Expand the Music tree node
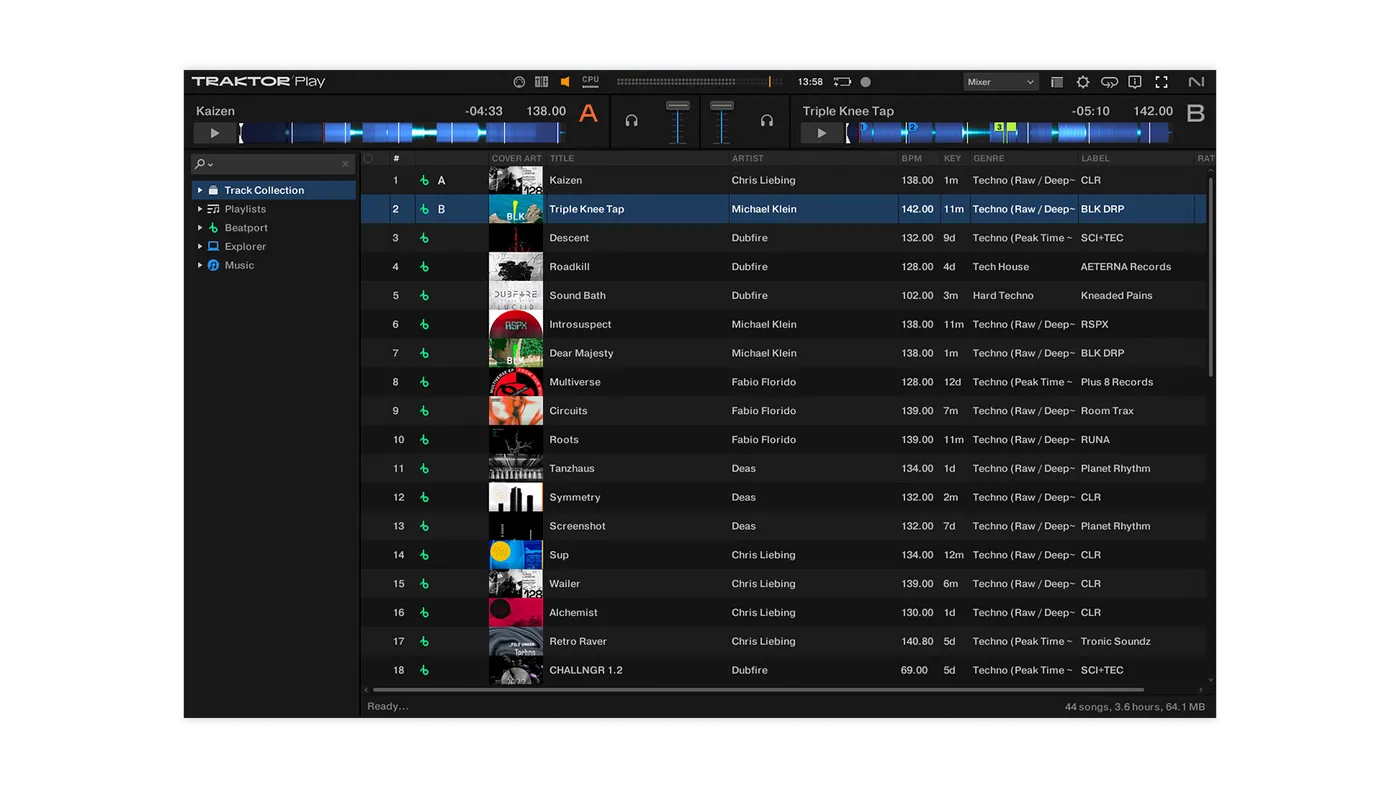Image resolution: width=1400 pixels, height=788 pixels. click(200, 265)
